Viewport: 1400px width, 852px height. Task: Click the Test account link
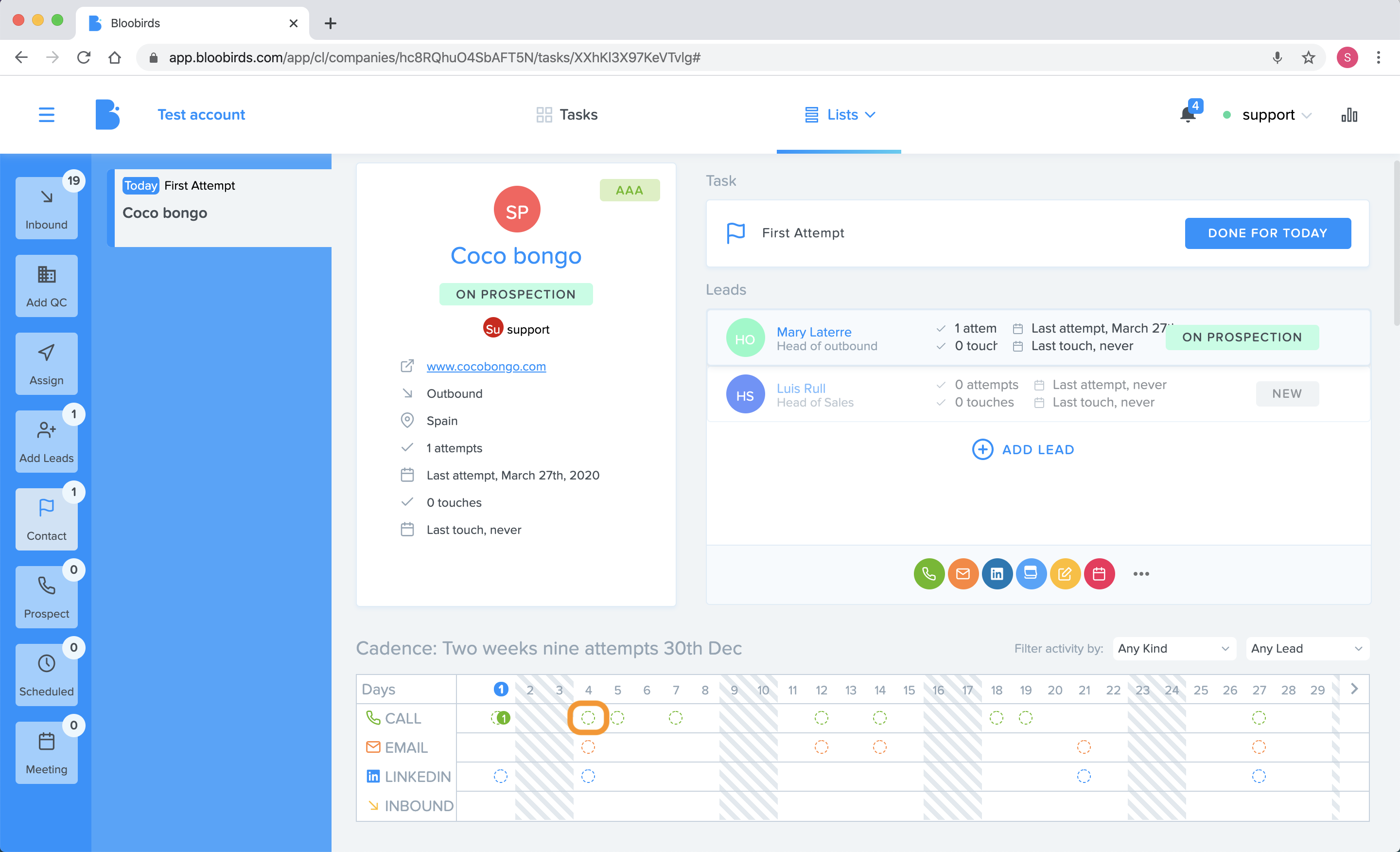[x=201, y=115]
